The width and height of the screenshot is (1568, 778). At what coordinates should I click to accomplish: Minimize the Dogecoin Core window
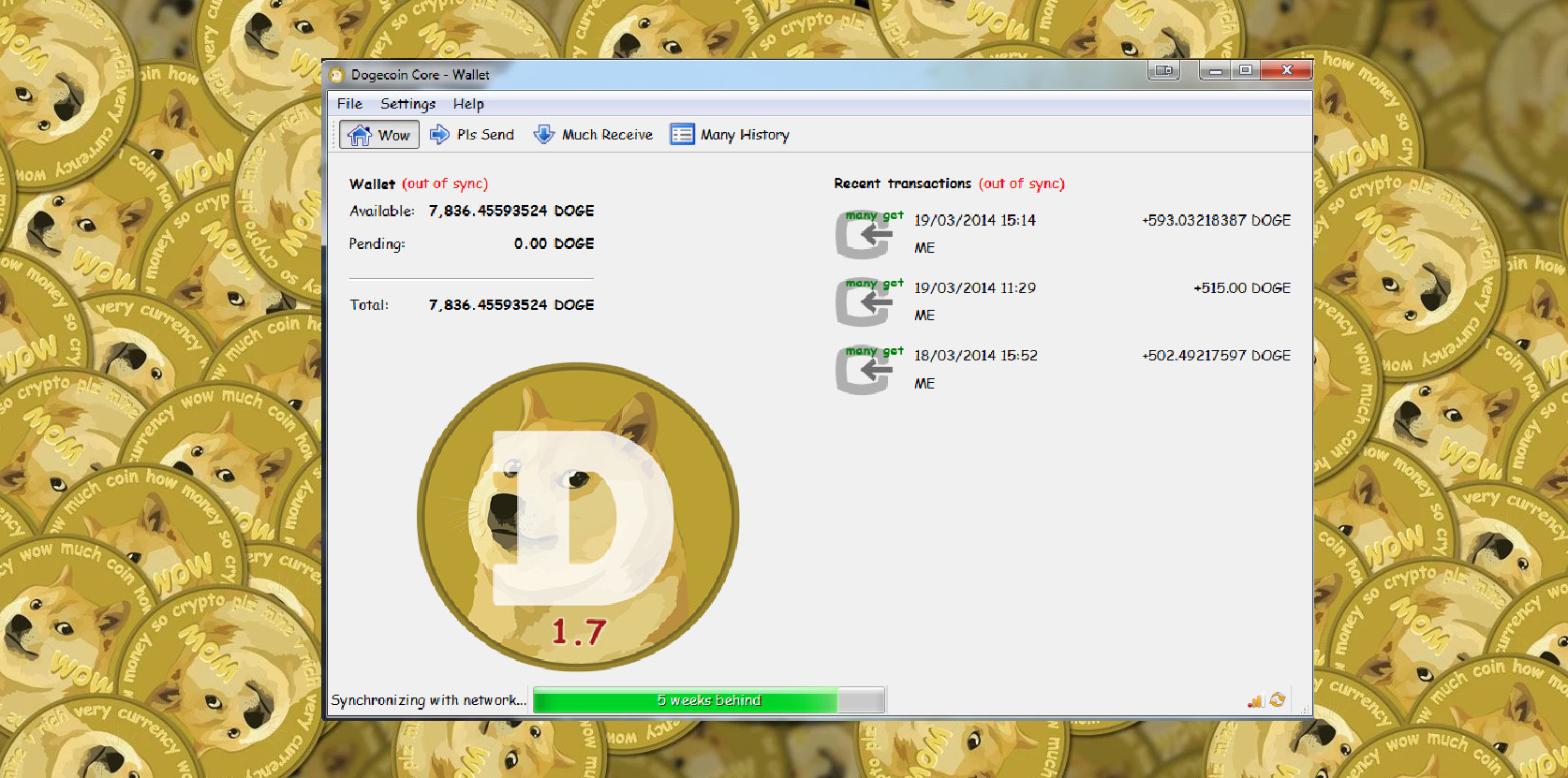click(x=1215, y=70)
